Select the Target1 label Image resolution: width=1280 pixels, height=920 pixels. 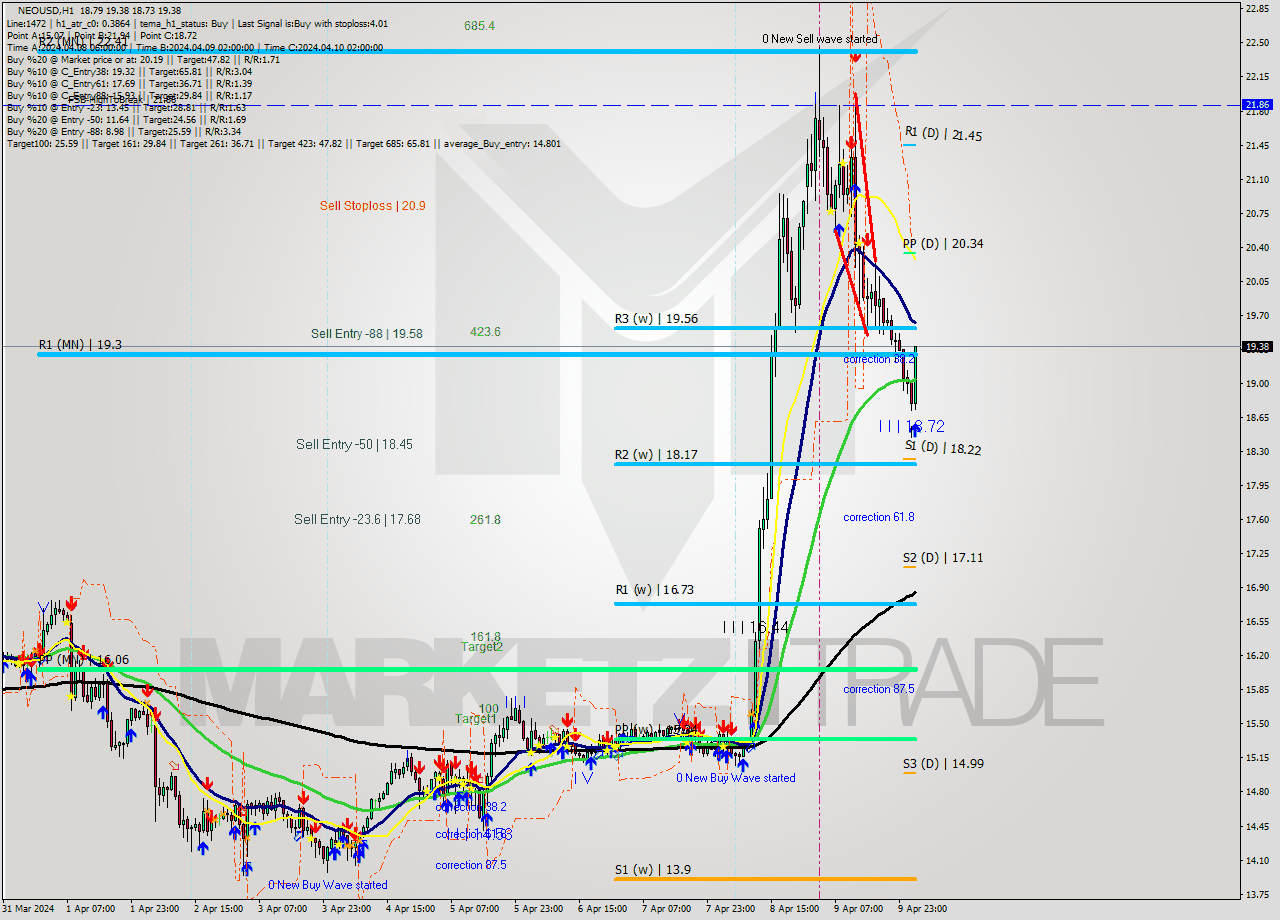pos(476,719)
